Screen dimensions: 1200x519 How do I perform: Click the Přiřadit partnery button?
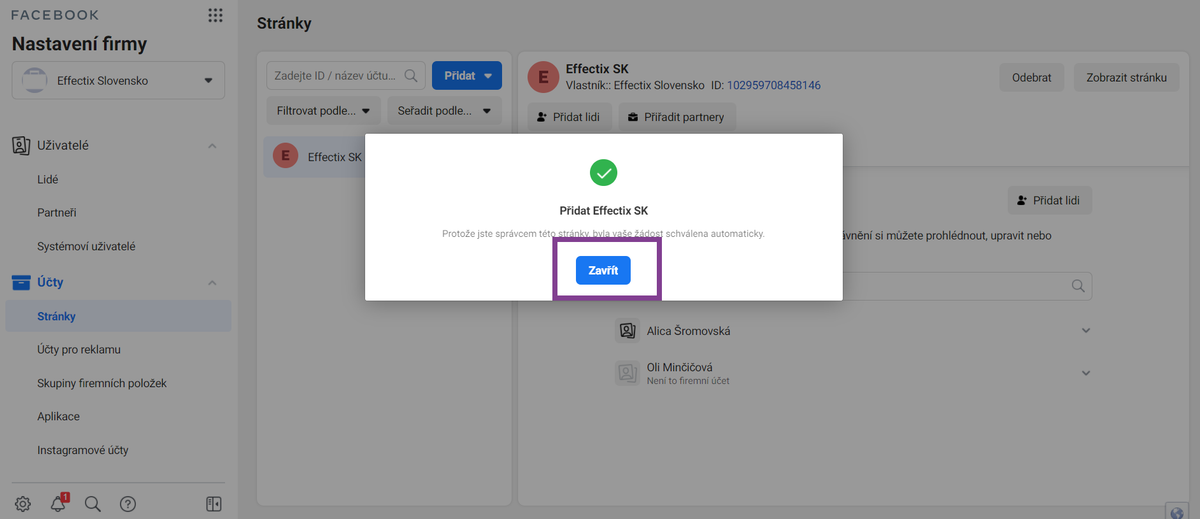click(677, 117)
